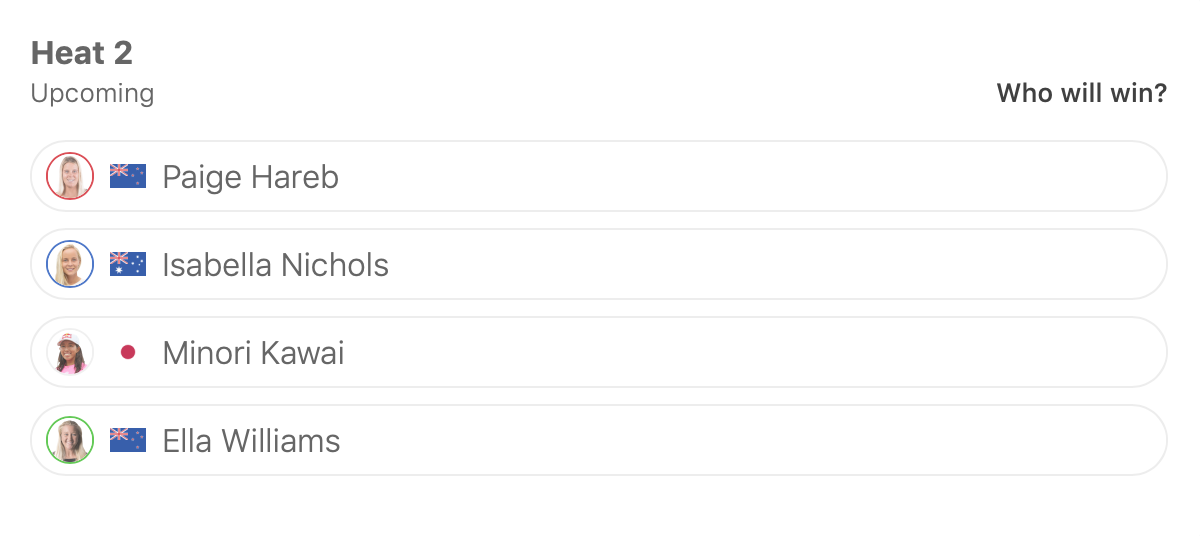1200x536 pixels.
Task: Click the Japan flag beside Minori Kawai
Action: pos(128,353)
